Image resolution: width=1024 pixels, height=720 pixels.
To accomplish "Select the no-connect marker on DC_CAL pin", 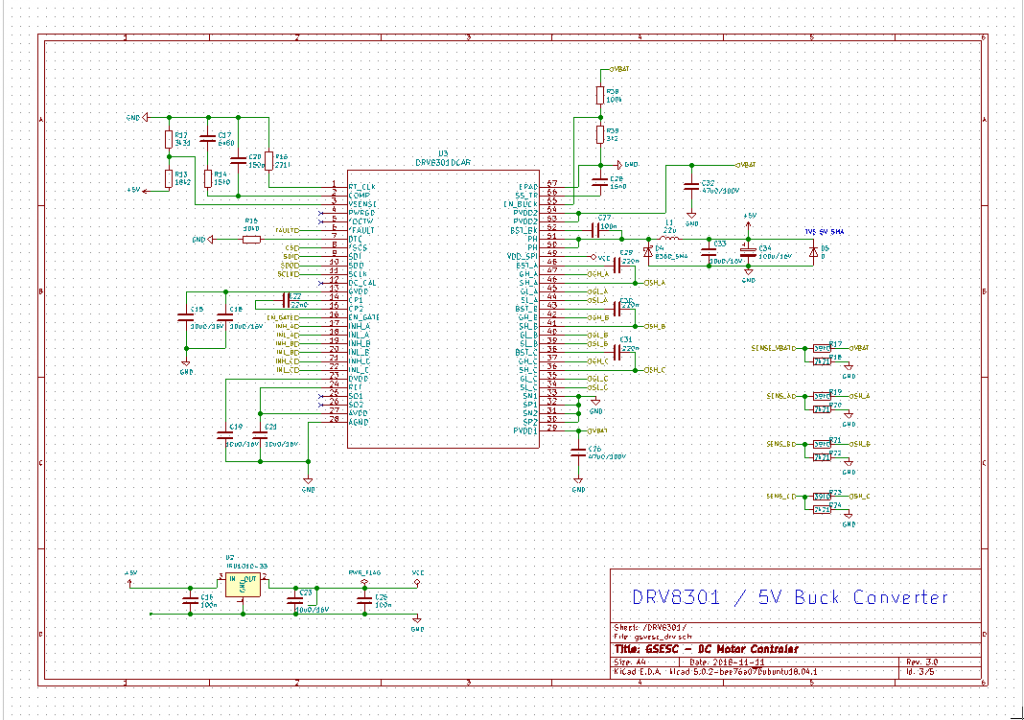I will [x=321, y=283].
